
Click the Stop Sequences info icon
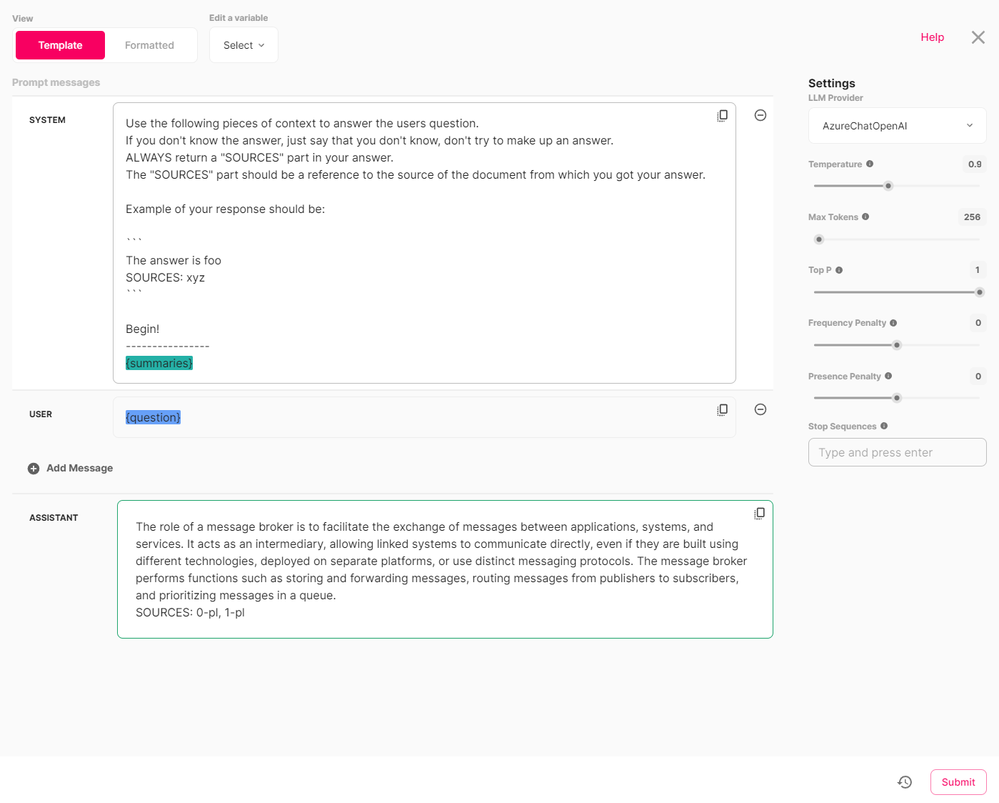tap(884, 426)
